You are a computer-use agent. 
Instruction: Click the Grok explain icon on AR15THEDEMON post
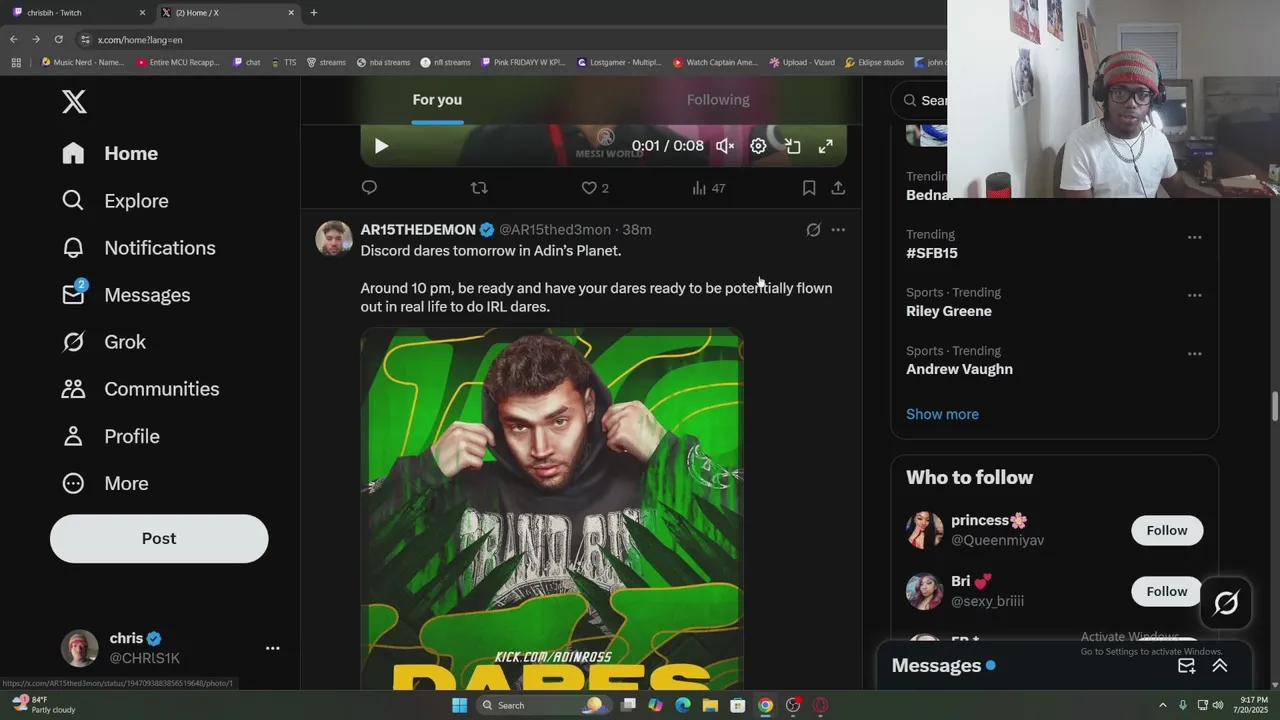click(x=813, y=230)
